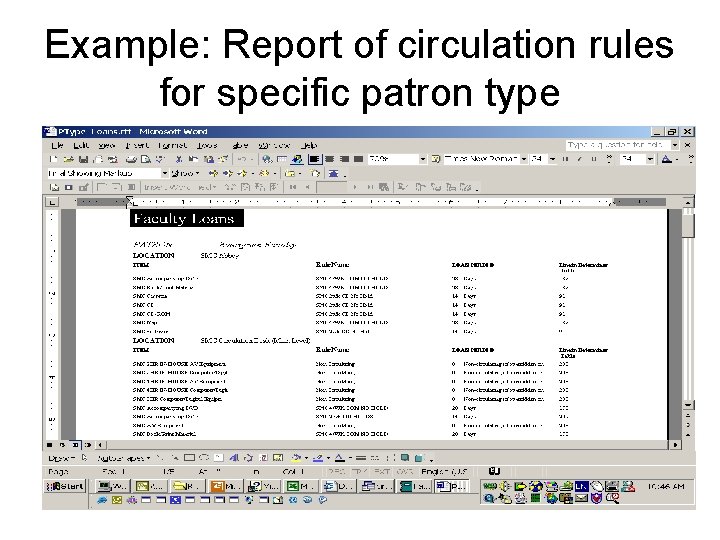Open the Format menu

[x=172, y=145]
